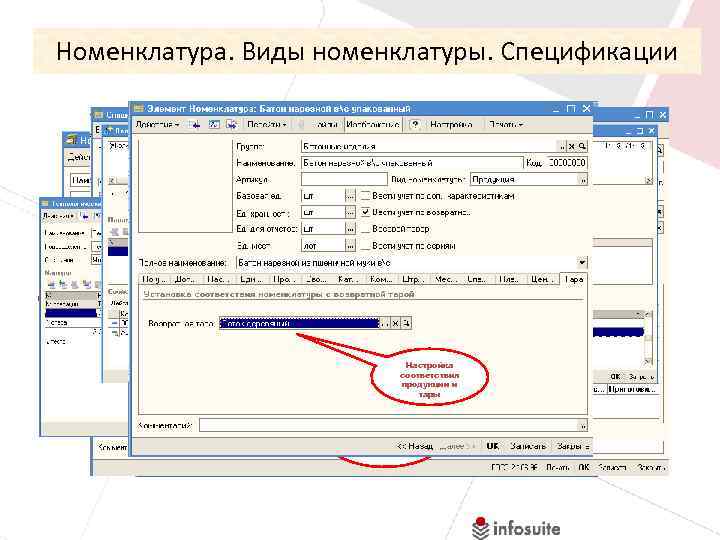Clear the Группа field value

tap(572, 146)
